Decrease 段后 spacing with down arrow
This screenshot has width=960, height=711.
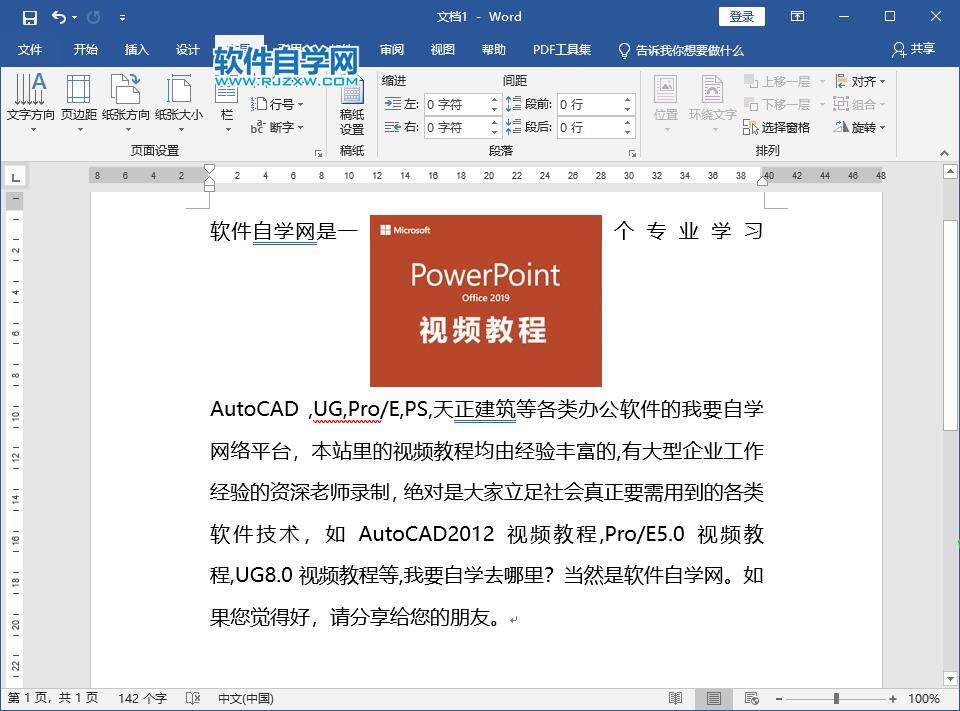628,132
